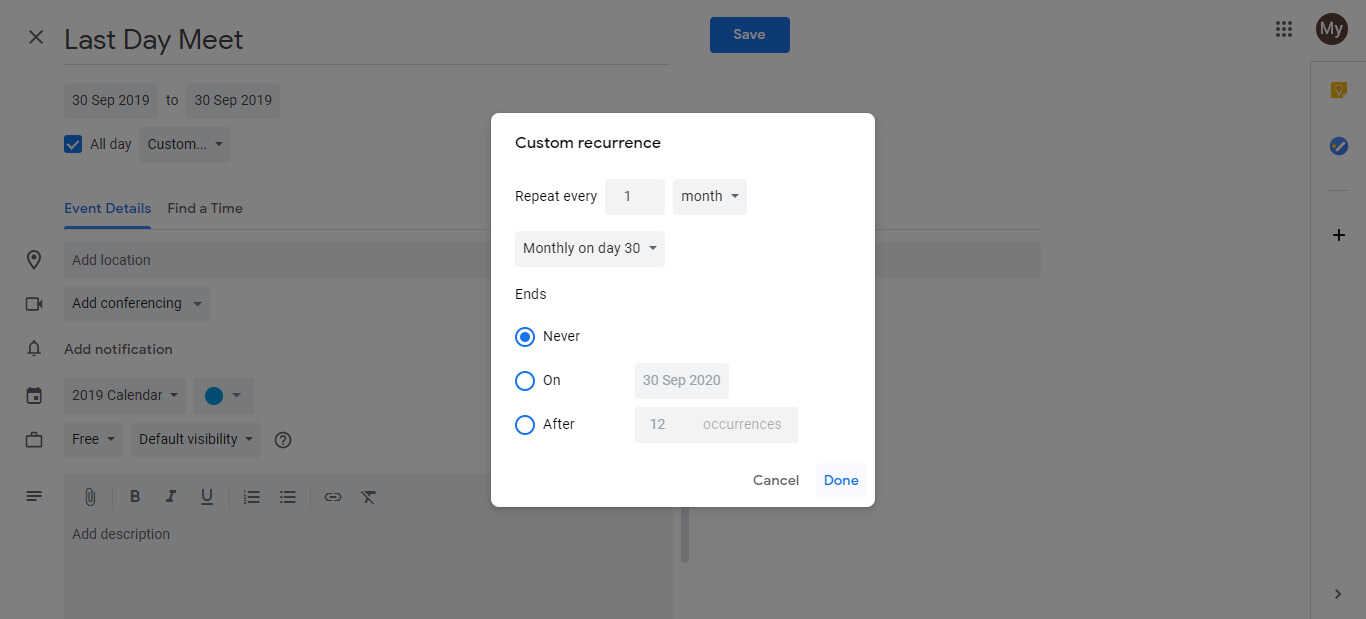Screen dimensions: 1366x619
Task: Click the video camera conferencing icon
Action: pos(34,304)
